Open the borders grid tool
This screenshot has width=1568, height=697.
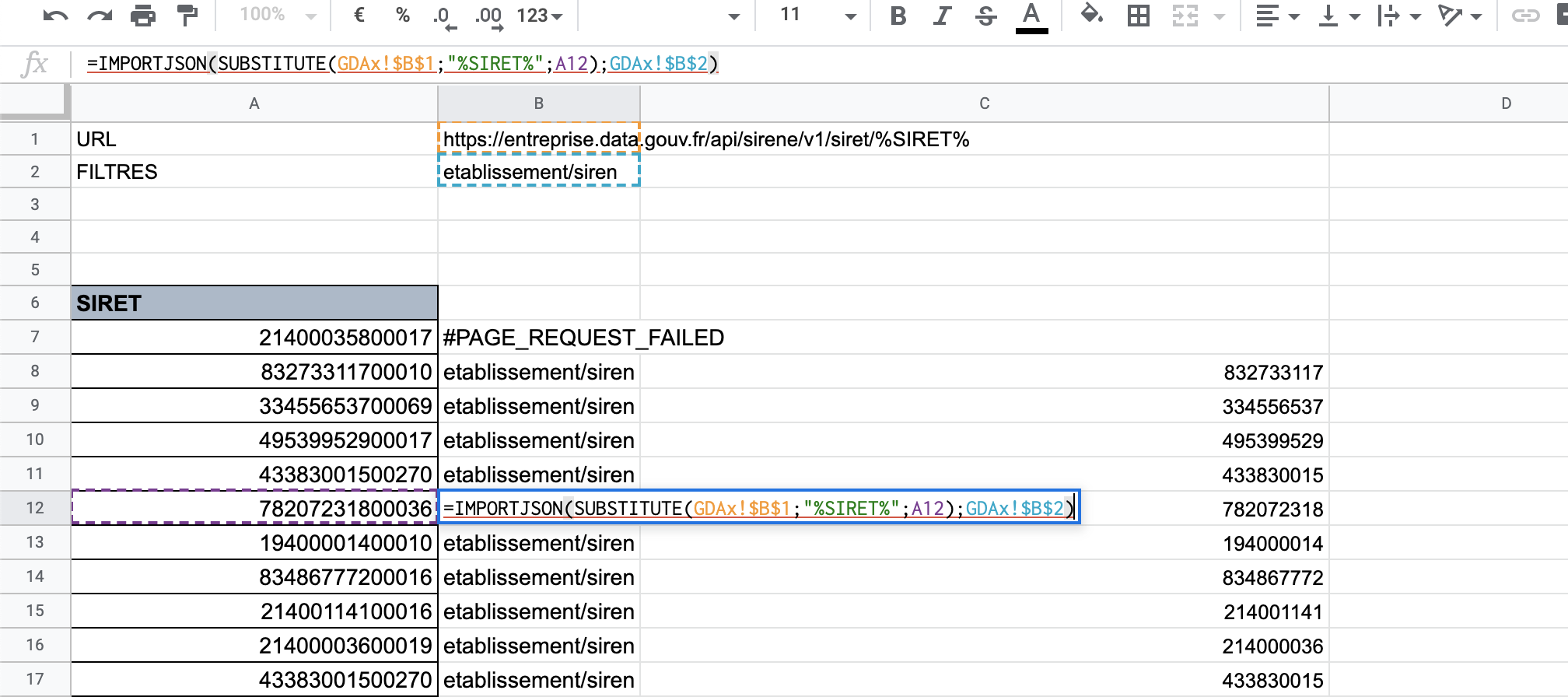pos(1139,16)
